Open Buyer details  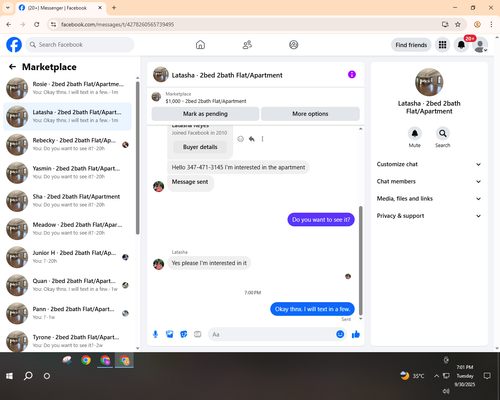200,147
